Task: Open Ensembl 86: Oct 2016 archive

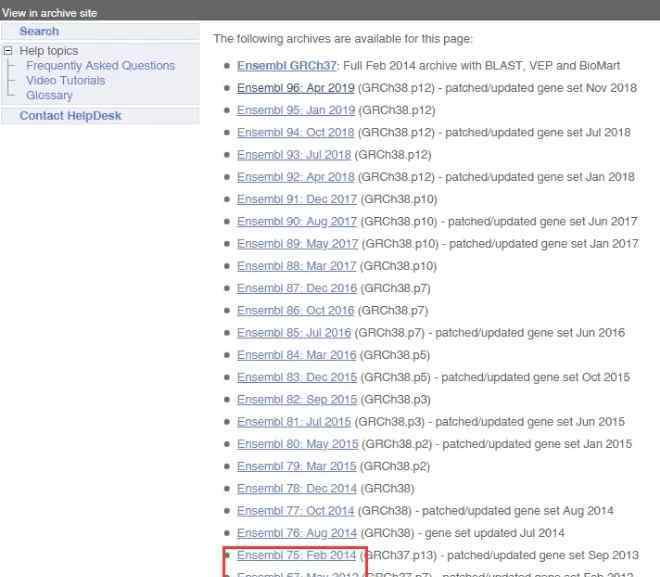Action: point(295,311)
